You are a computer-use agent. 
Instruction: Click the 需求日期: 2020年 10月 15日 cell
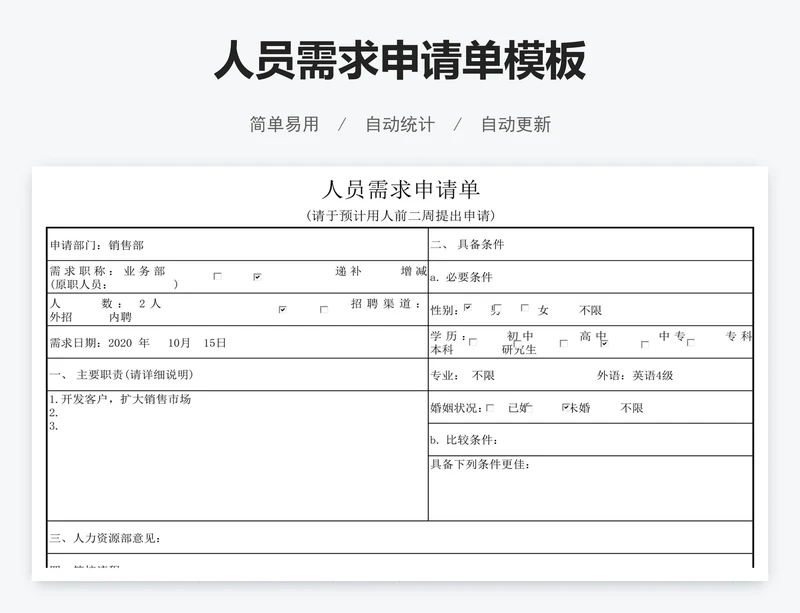click(x=237, y=342)
